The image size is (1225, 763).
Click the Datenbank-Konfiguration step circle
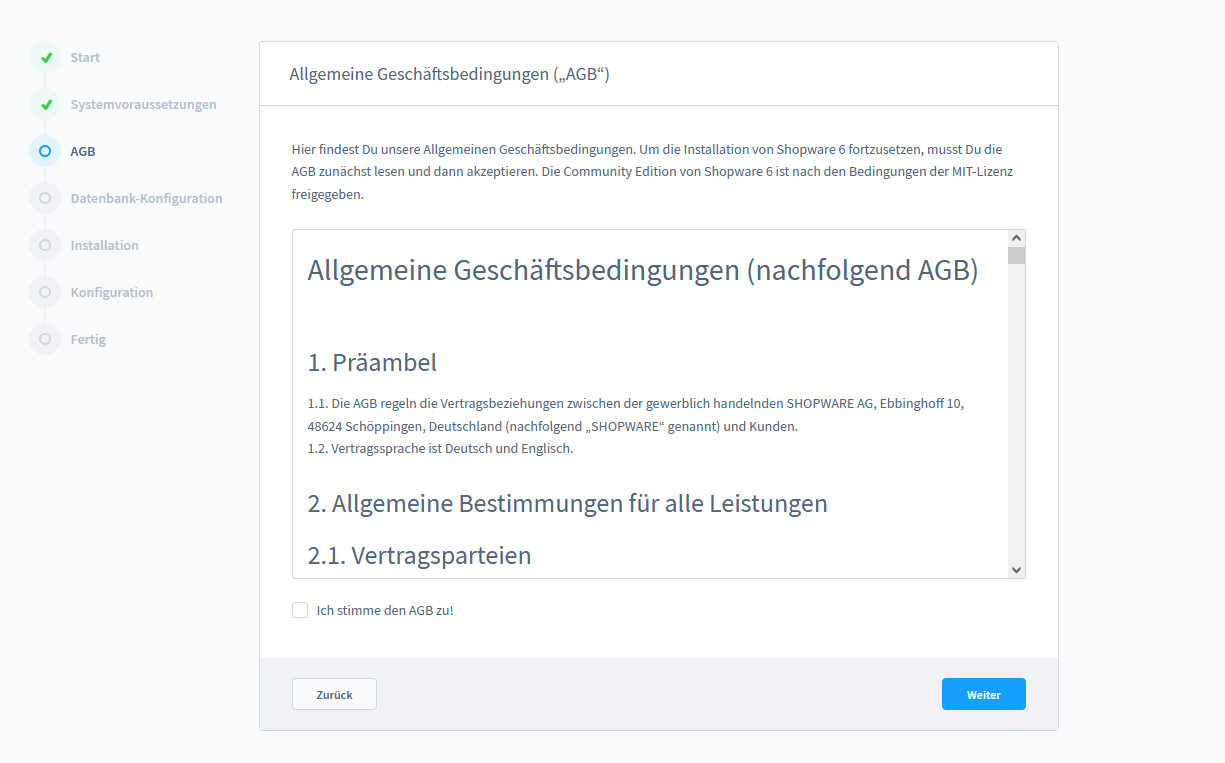click(x=45, y=198)
